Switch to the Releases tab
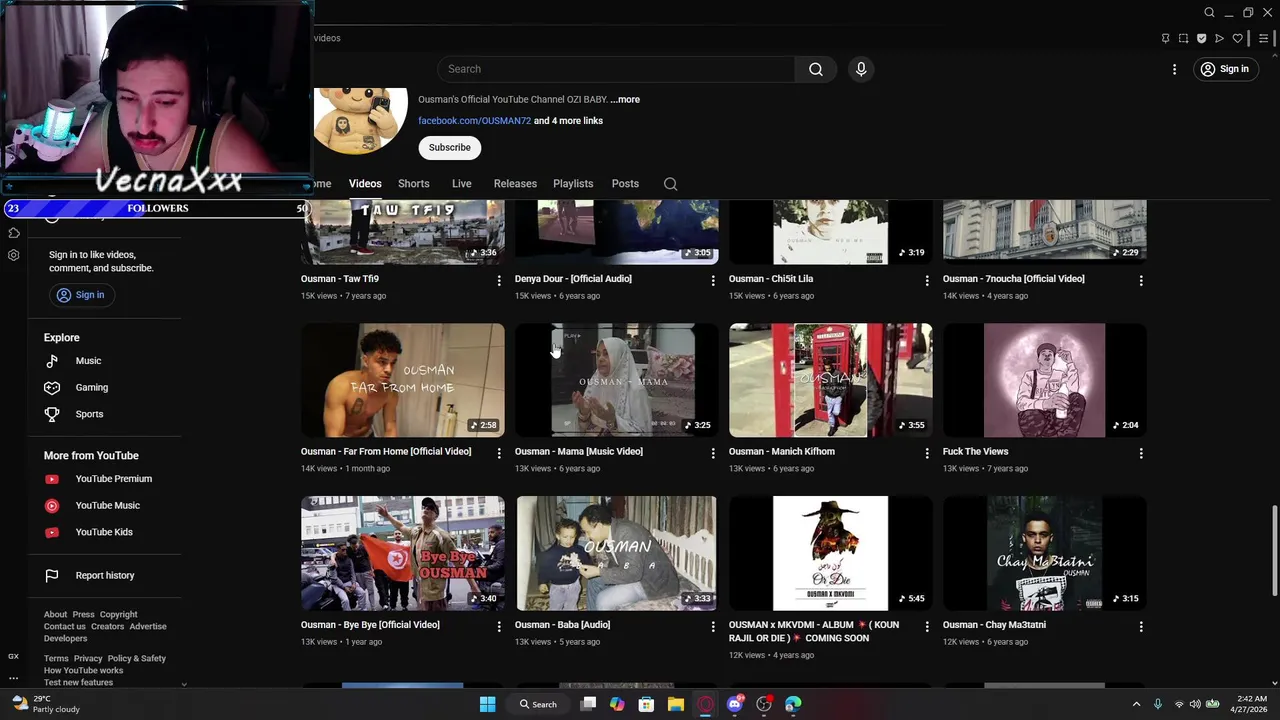Screen dimensions: 1280x720 [515, 184]
